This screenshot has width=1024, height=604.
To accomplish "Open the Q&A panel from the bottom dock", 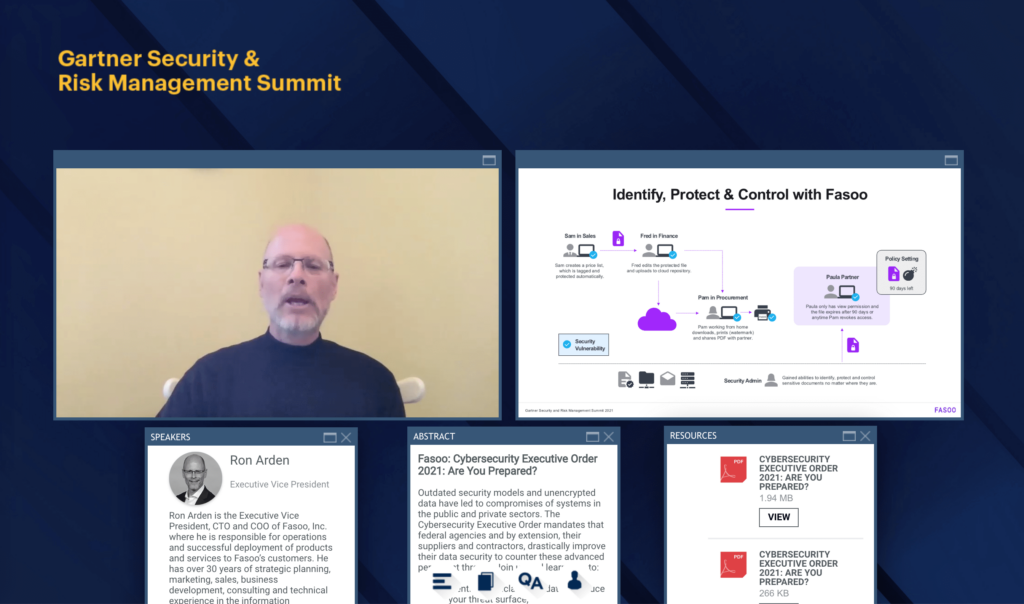I will pyautogui.click(x=530, y=582).
